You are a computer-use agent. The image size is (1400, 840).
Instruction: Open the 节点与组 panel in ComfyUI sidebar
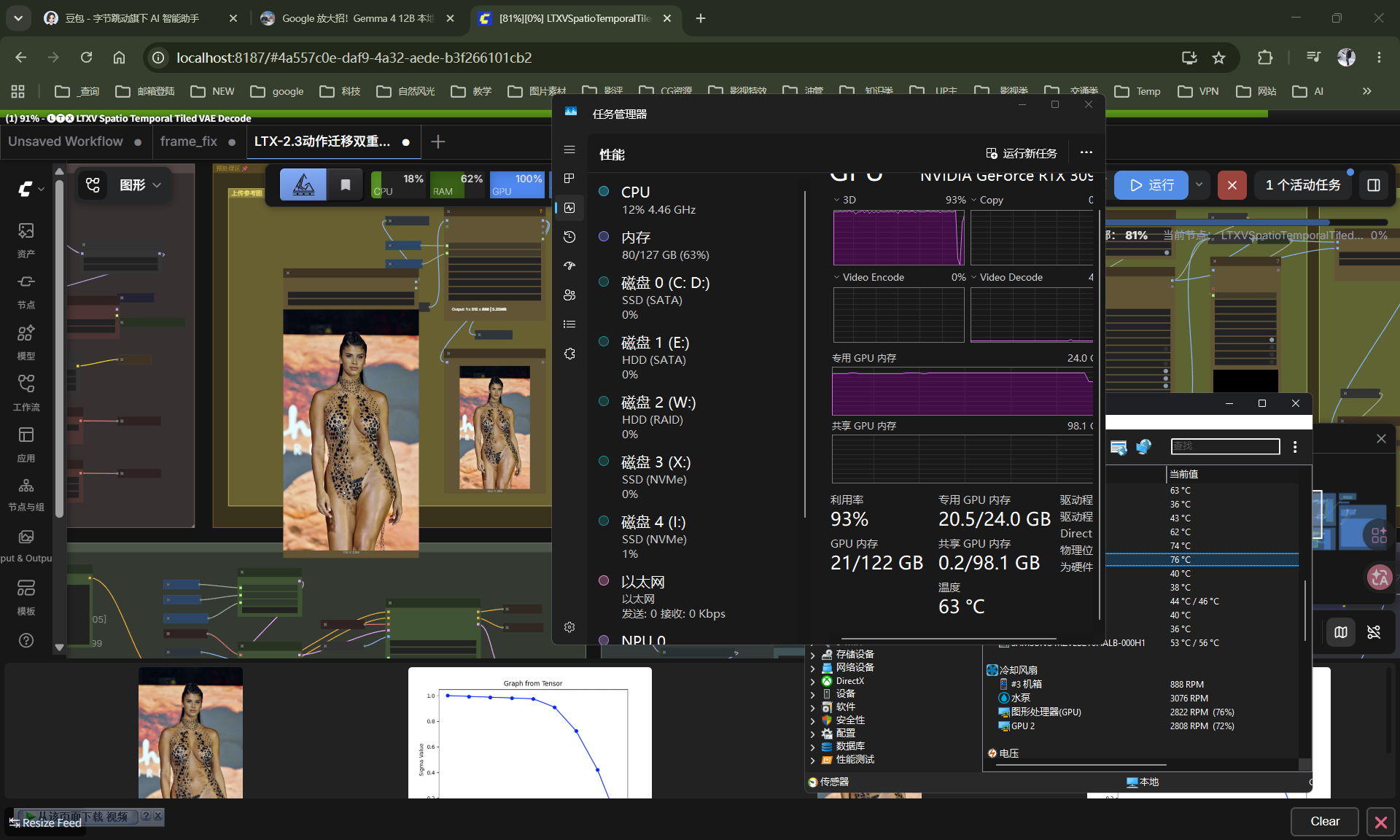point(26,495)
